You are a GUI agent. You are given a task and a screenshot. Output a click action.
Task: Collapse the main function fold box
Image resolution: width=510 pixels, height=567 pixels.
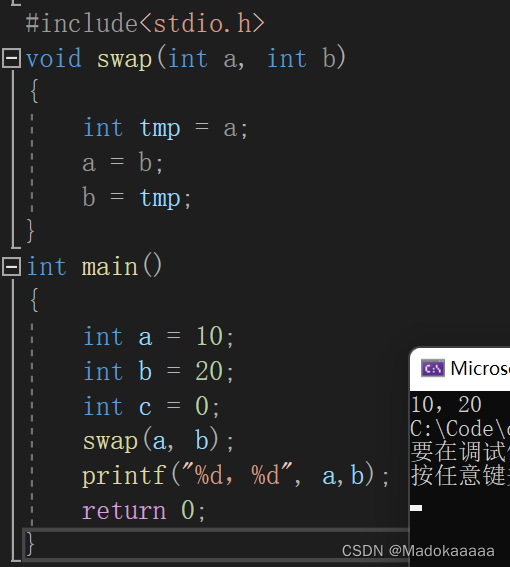tap(12, 267)
